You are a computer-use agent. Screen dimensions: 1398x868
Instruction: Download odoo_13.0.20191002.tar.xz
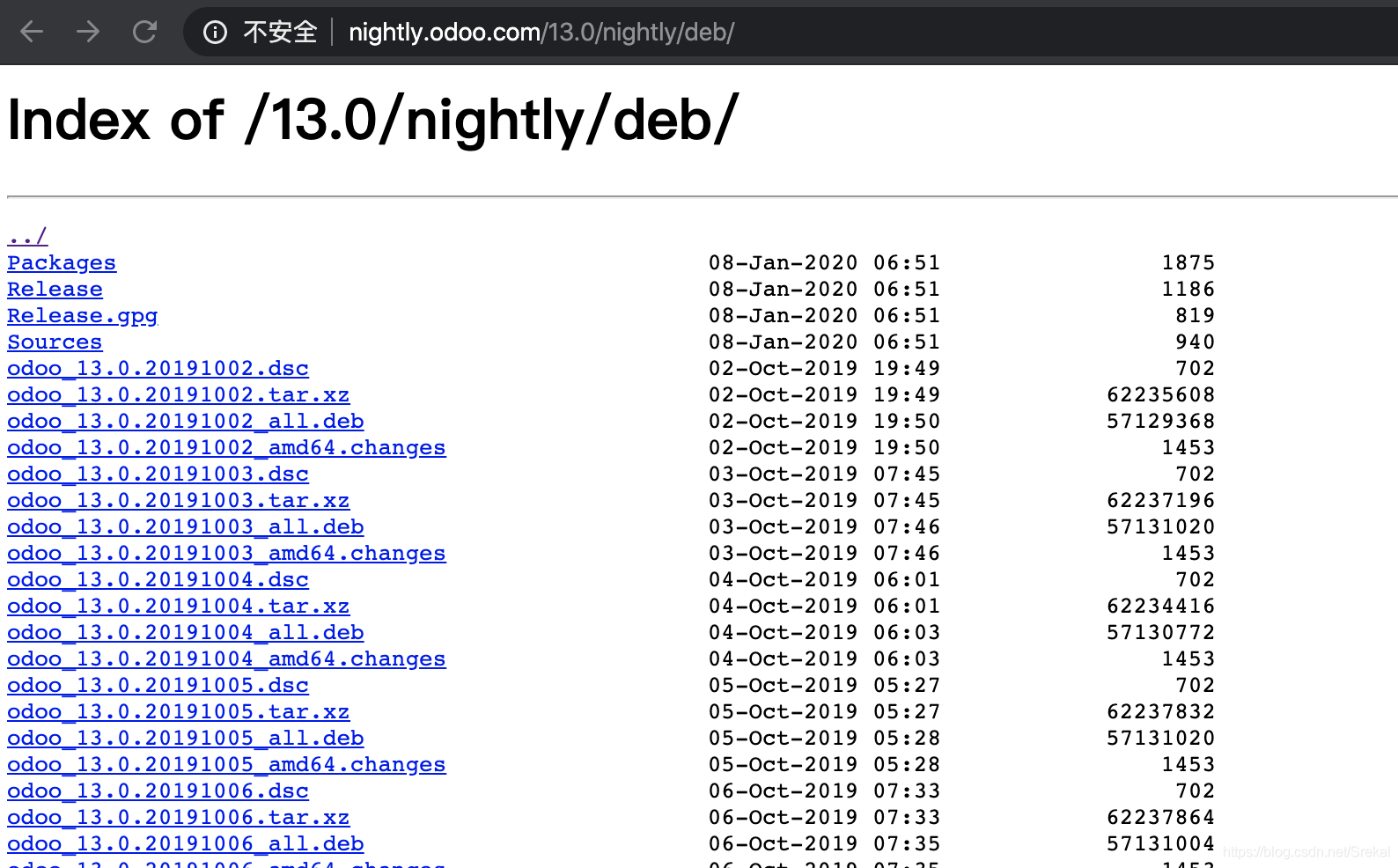[x=179, y=394]
